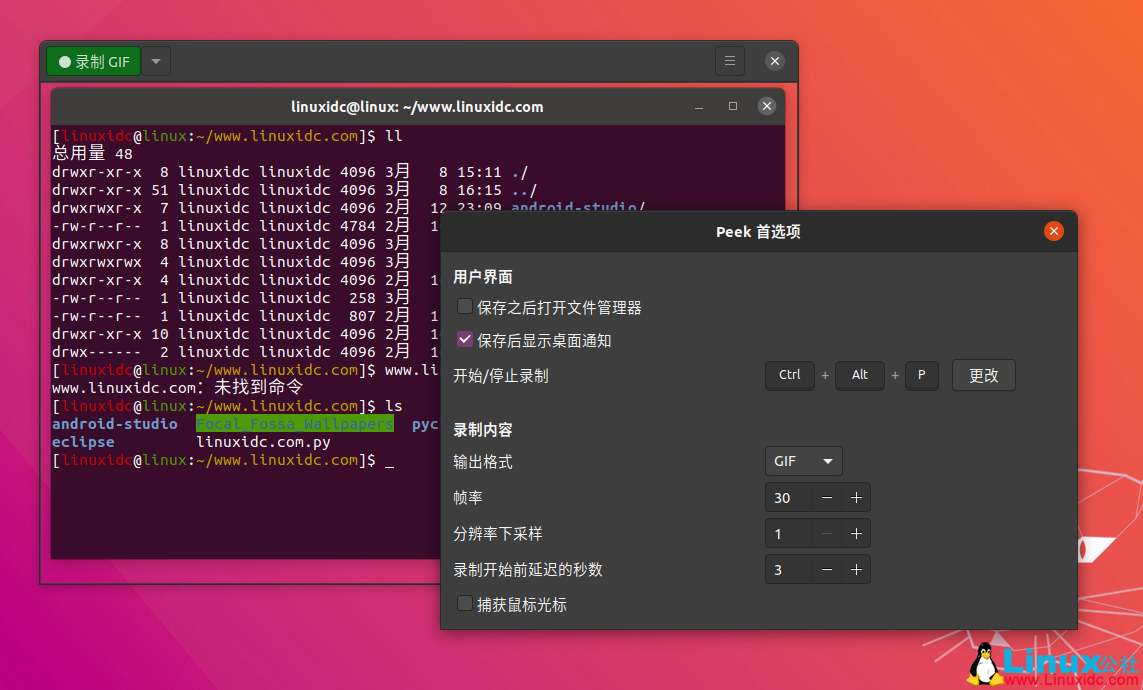This screenshot has width=1143, height=690.
Task: Increase 帧率 with the plus stepper
Action: click(856, 497)
